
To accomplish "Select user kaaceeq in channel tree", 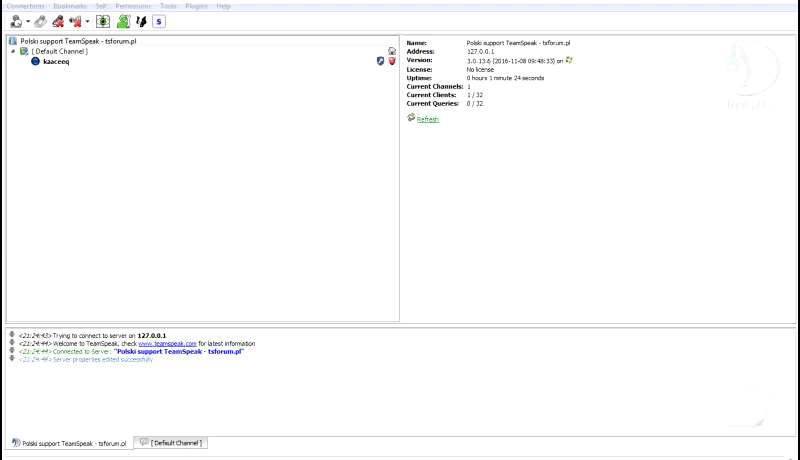I will [56, 62].
